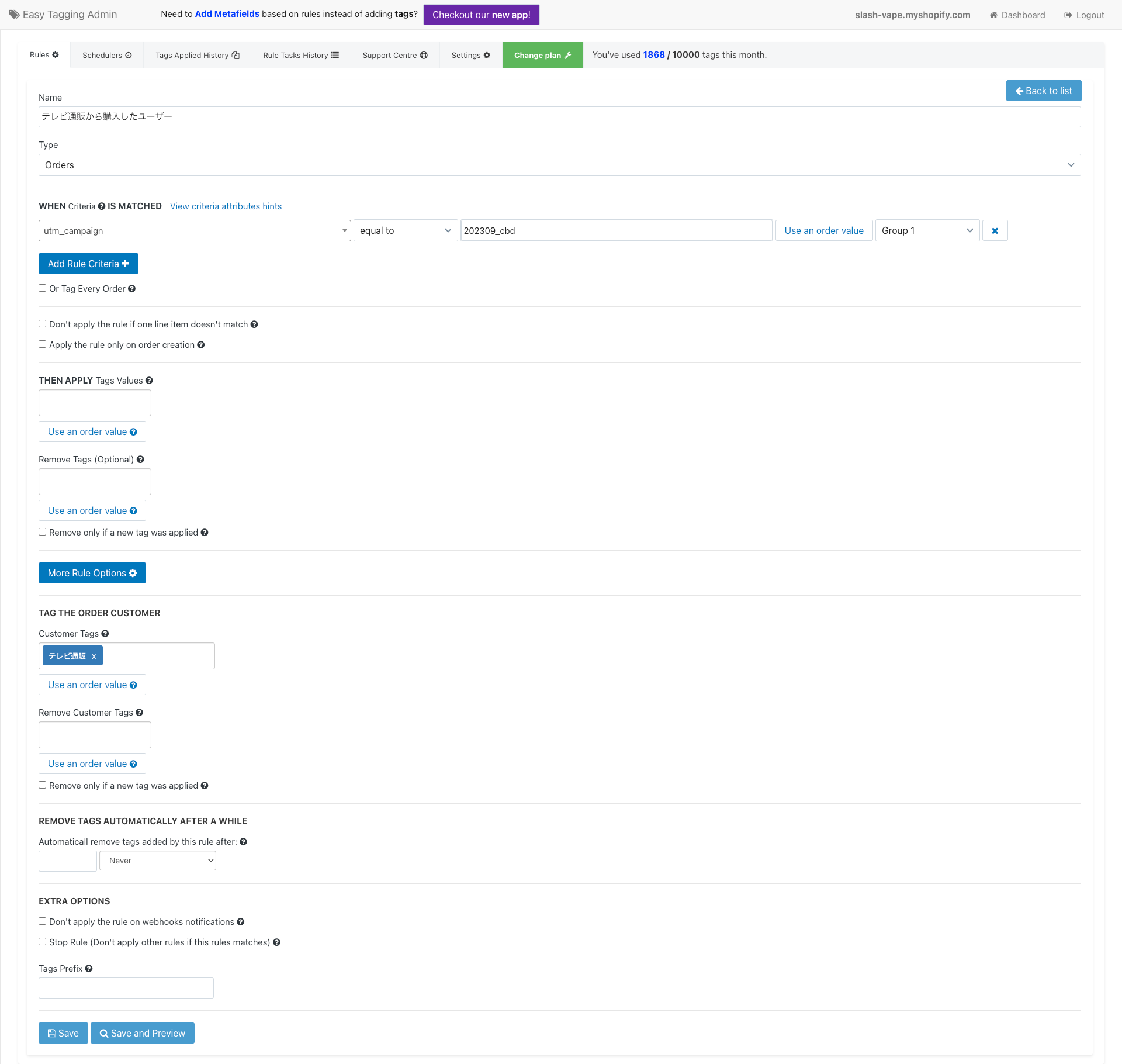Check Apply the rule only on order creation

pyautogui.click(x=43, y=344)
